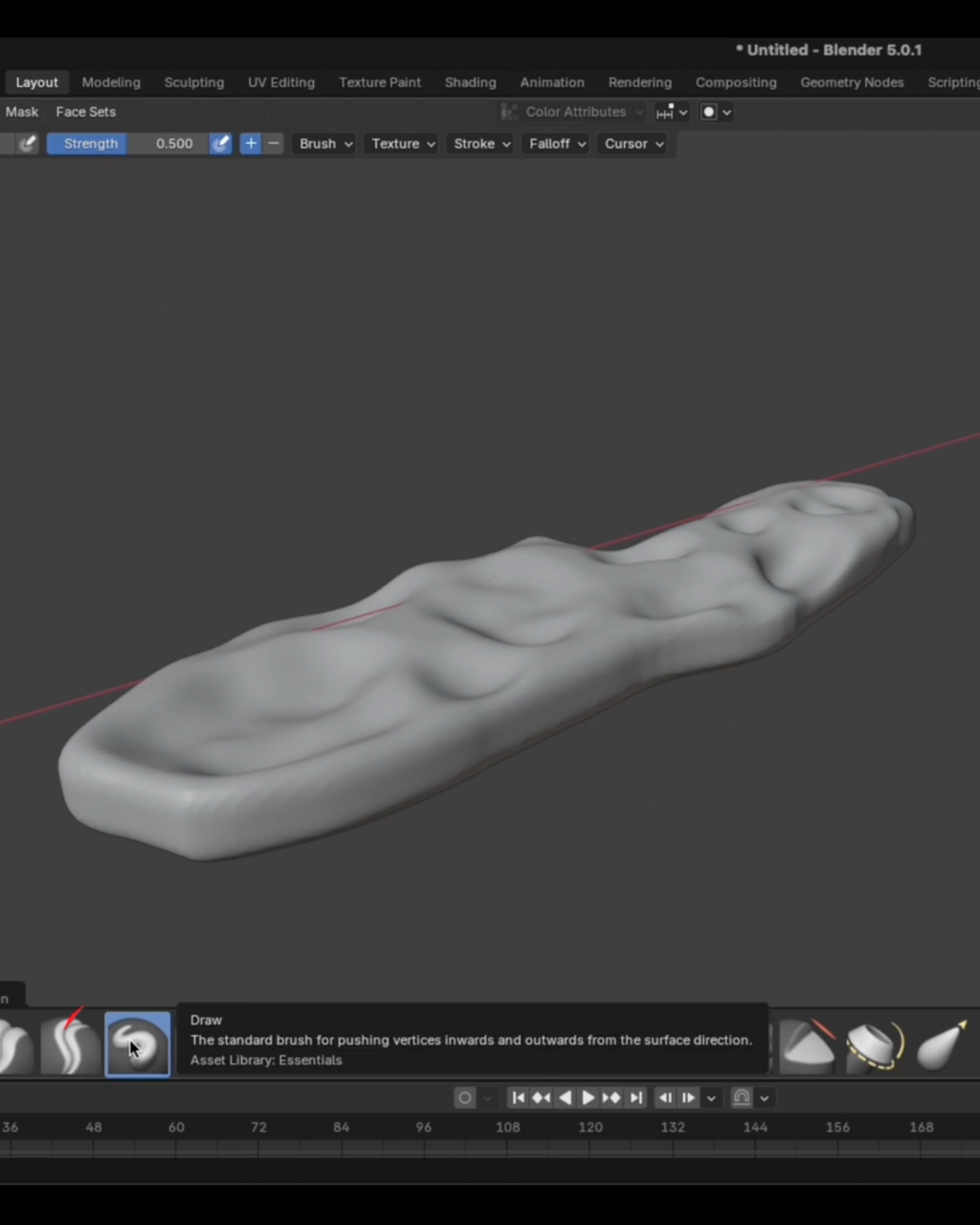Image resolution: width=980 pixels, height=1225 pixels.
Task: Open the timeline snapping options dropdown
Action: [x=764, y=1098]
